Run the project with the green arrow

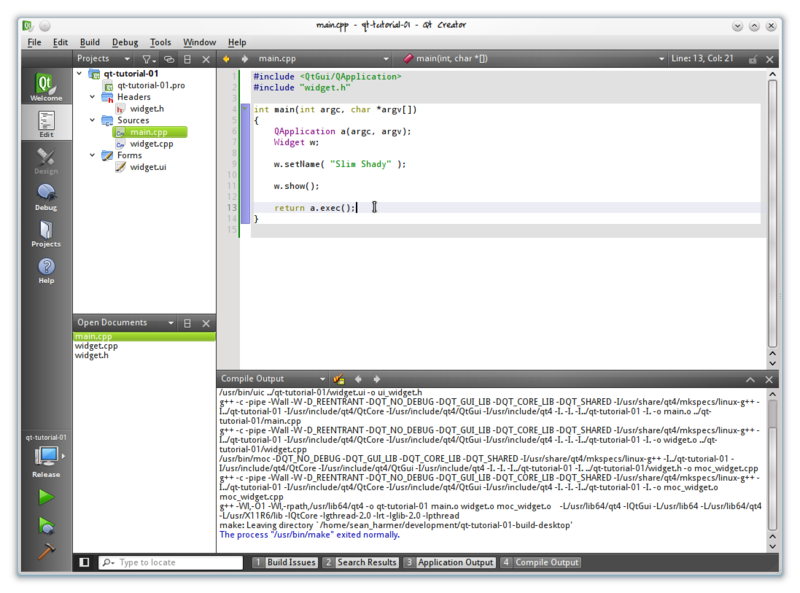tap(46, 497)
